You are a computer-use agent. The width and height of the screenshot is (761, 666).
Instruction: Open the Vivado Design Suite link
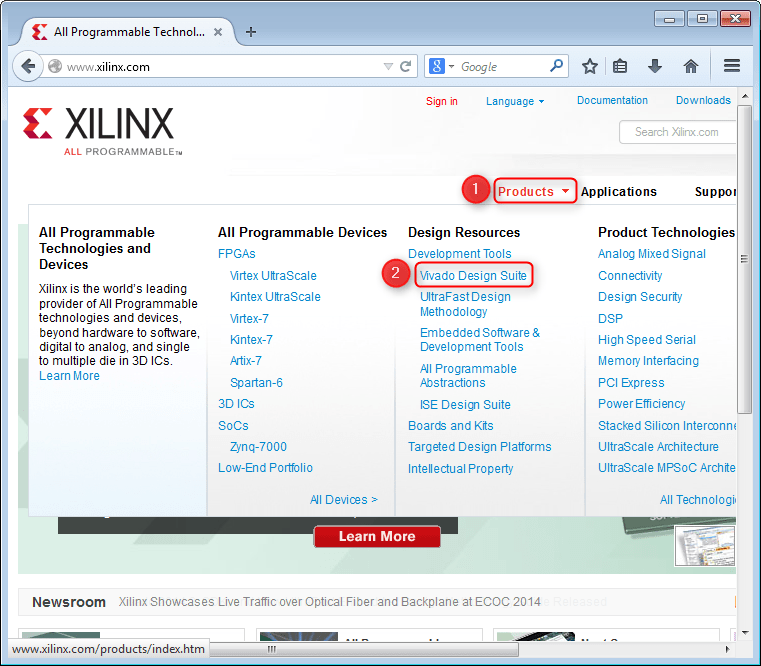pyautogui.click(x=473, y=275)
